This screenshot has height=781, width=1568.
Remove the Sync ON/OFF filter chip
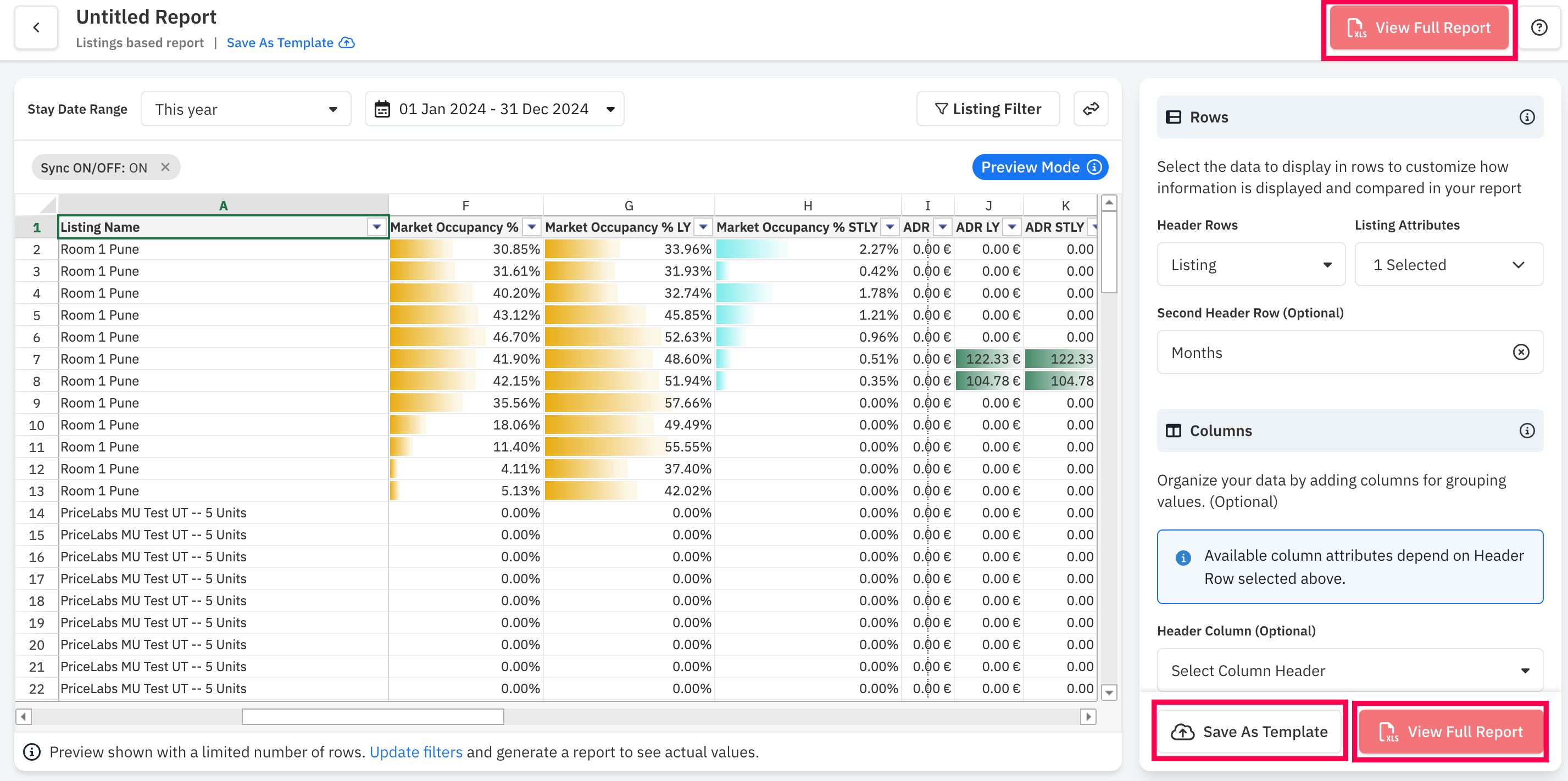tap(165, 167)
